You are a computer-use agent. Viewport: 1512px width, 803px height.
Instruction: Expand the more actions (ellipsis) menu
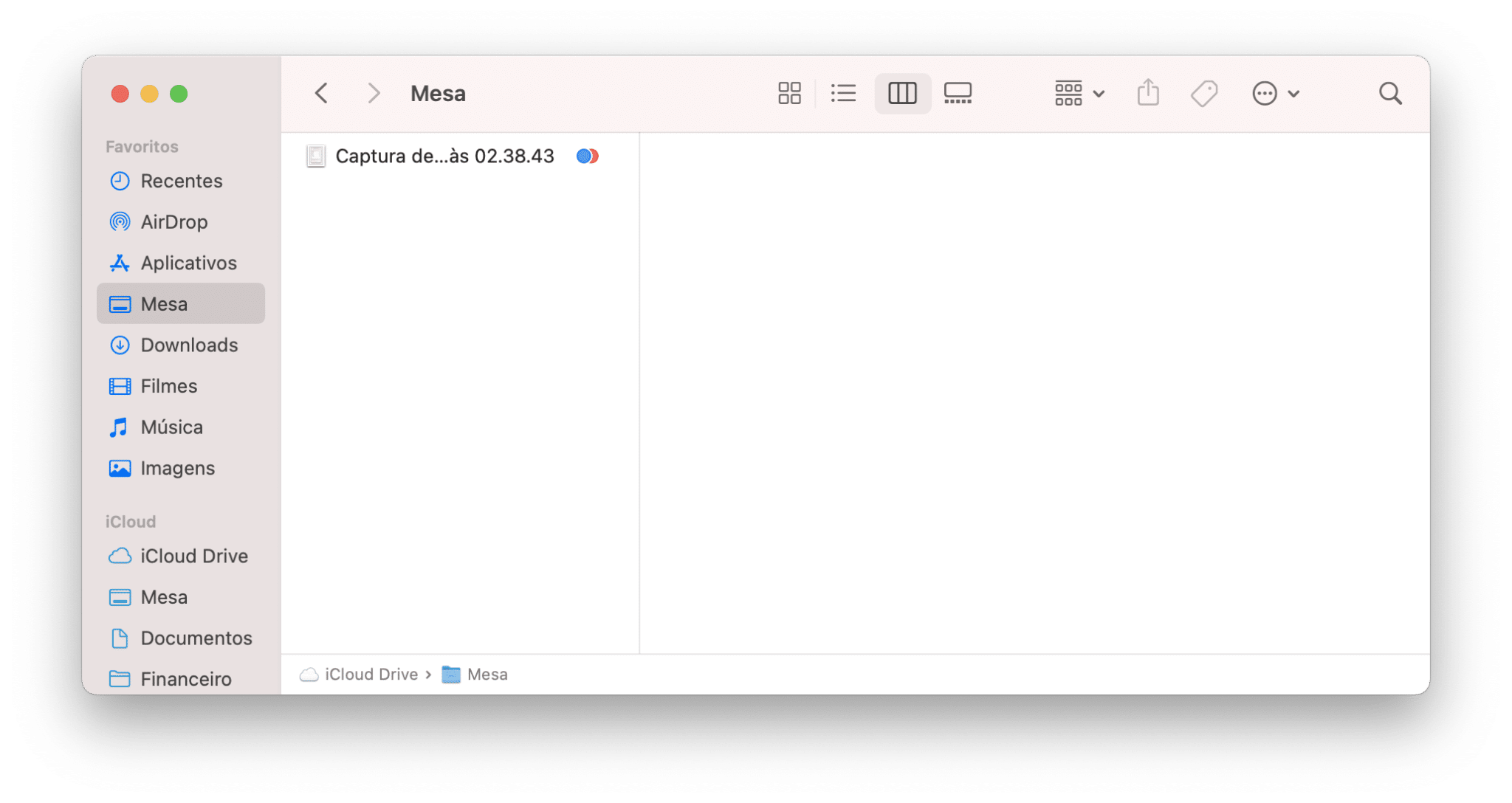click(x=1275, y=93)
